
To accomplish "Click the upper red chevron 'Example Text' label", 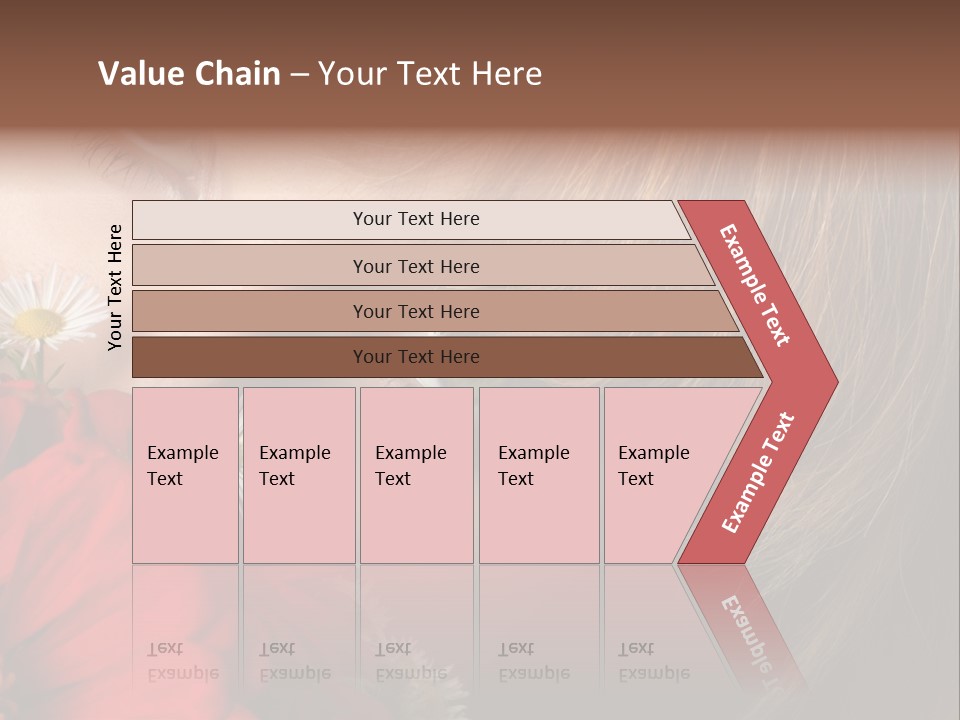I will pos(754,285).
